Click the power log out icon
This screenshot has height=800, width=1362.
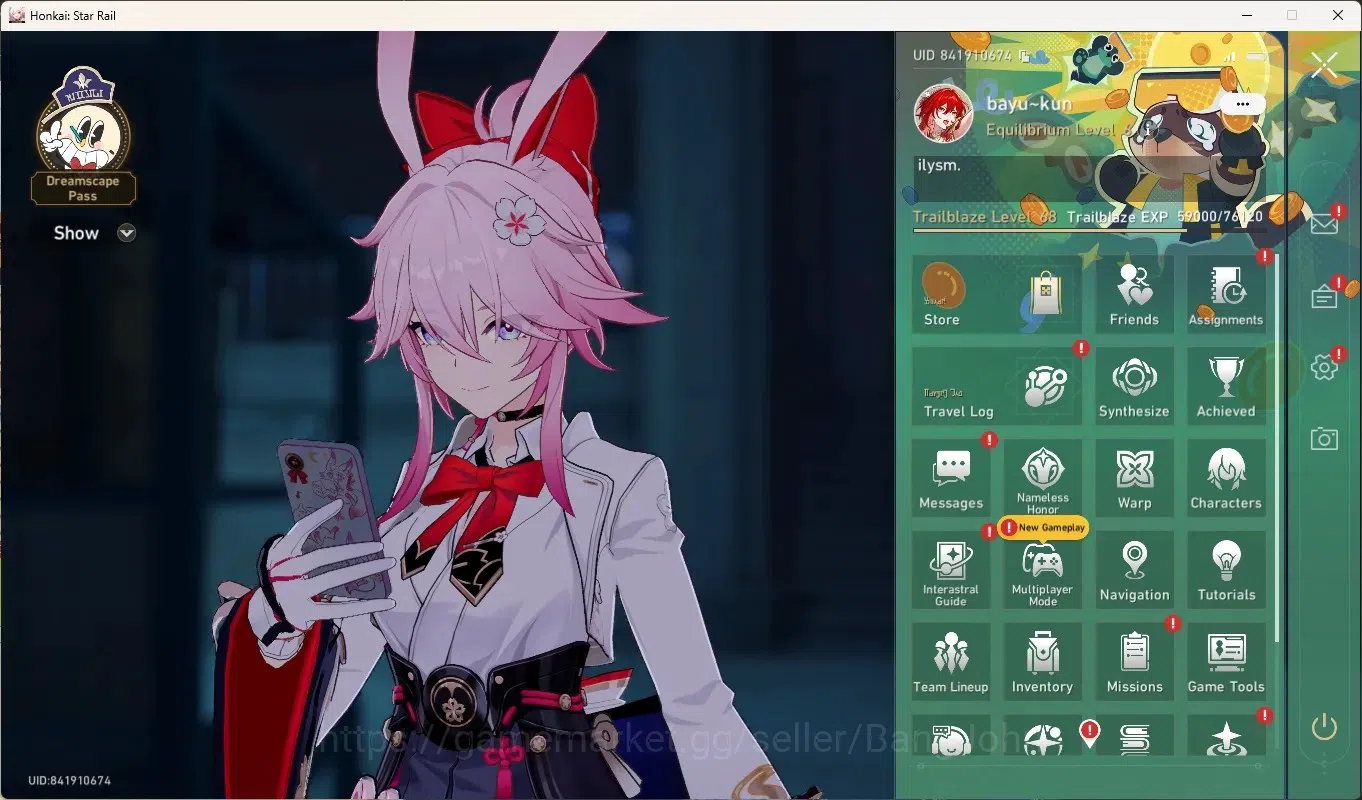(1324, 727)
